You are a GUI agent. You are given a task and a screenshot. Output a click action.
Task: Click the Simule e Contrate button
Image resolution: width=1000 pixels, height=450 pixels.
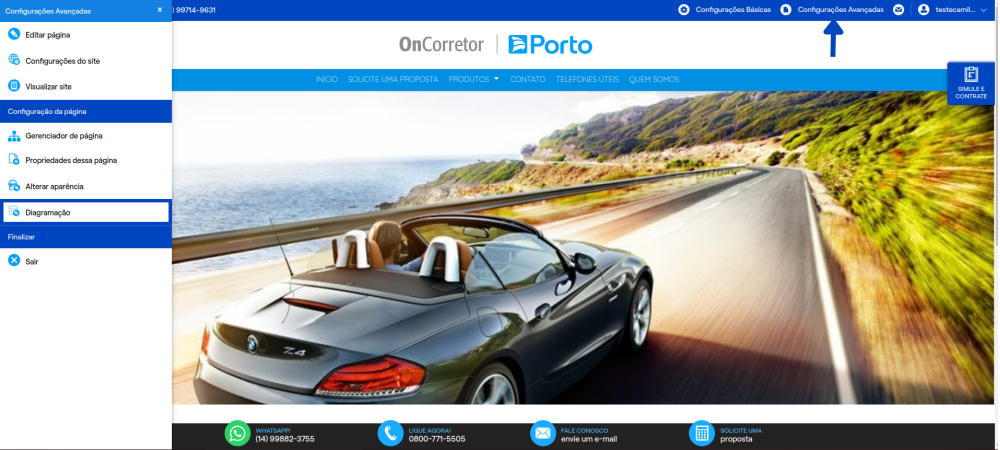[x=971, y=83]
